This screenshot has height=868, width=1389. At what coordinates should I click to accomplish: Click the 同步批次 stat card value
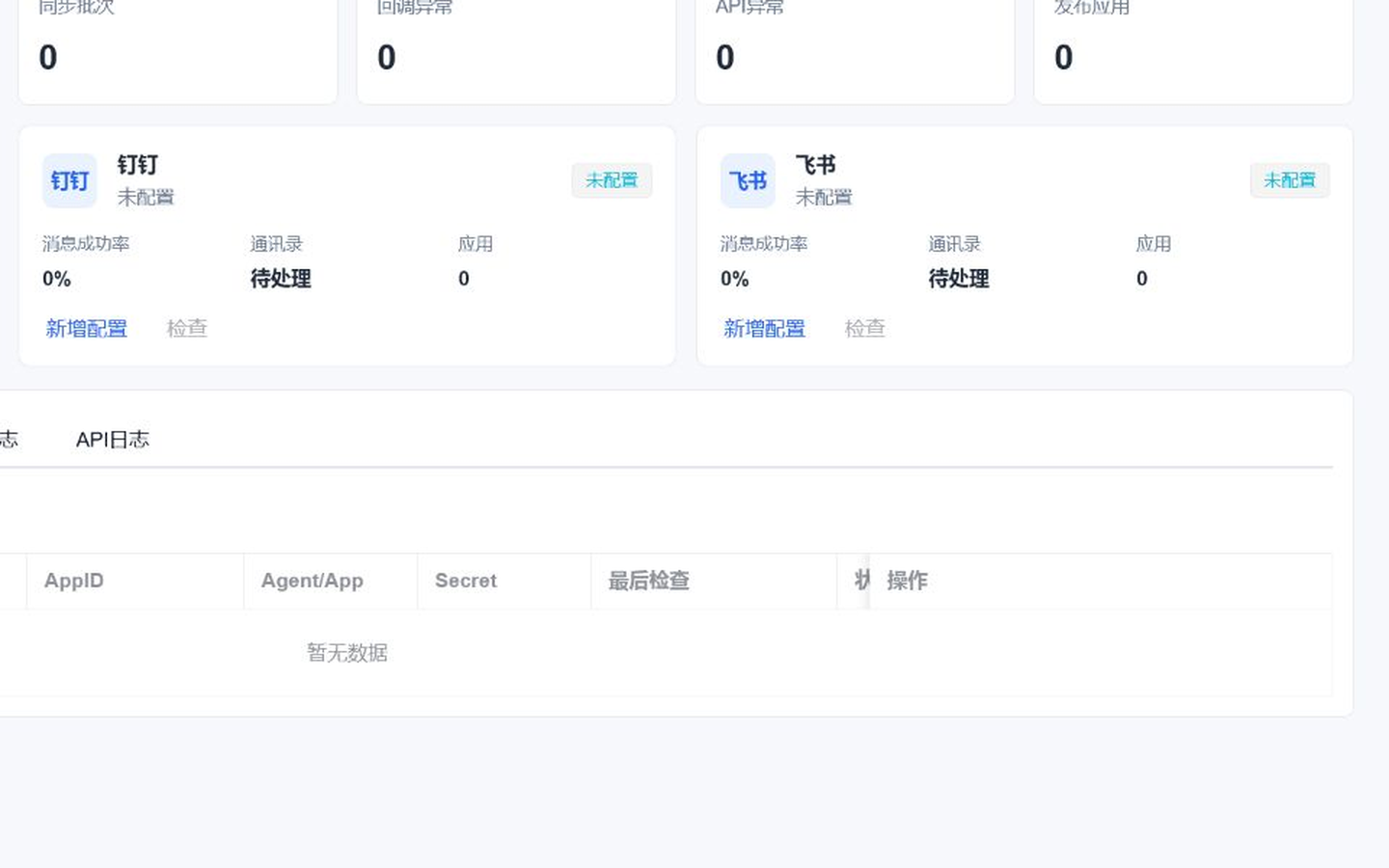48,58
